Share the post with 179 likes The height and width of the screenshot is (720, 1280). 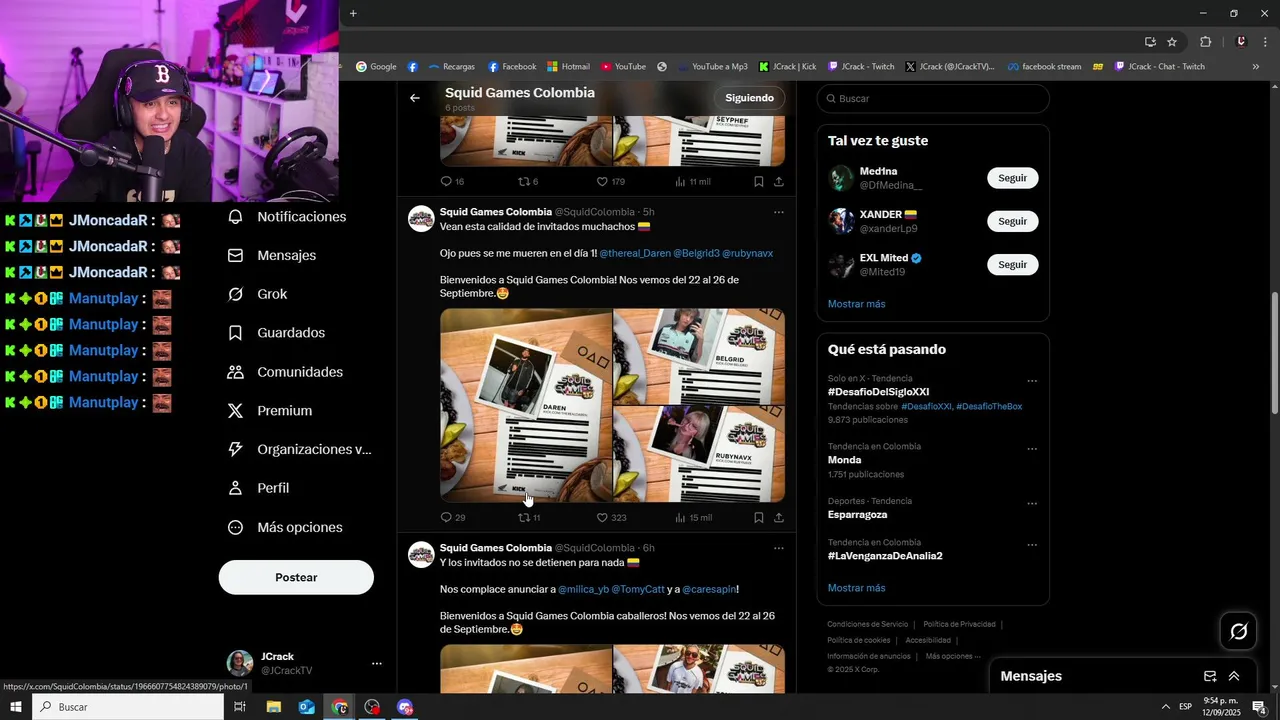(778, 182)
